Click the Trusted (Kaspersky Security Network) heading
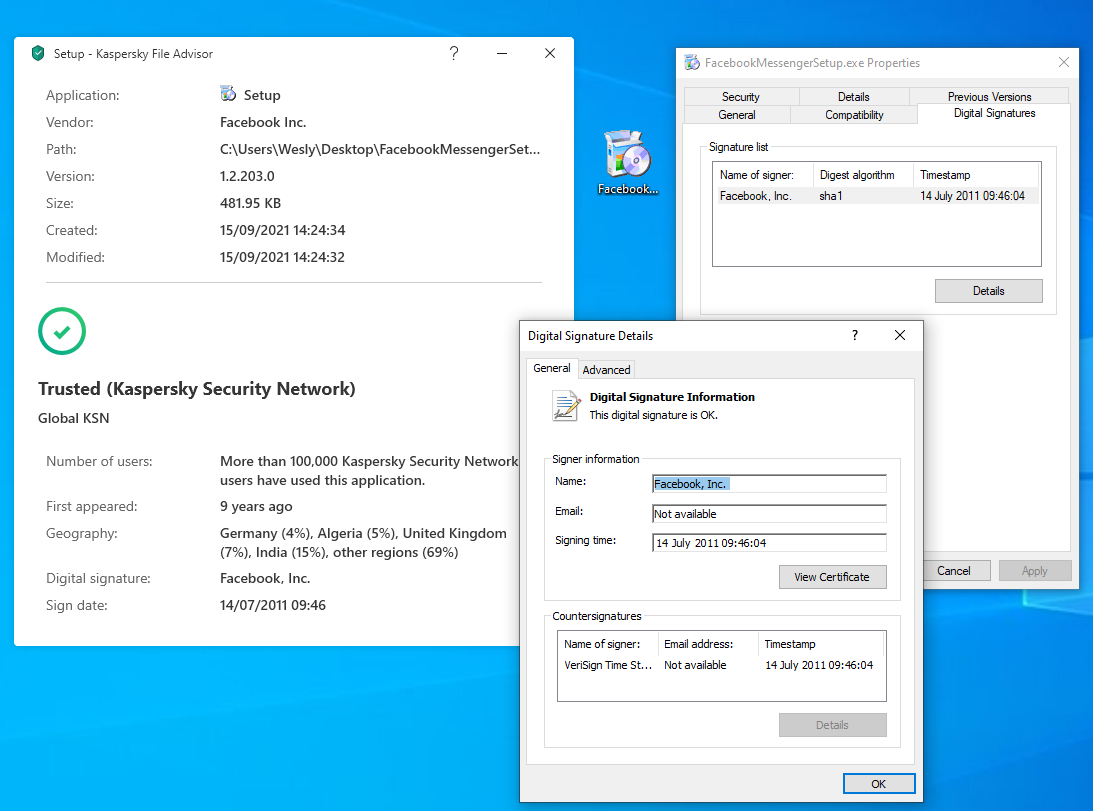This screenshot has height=811, width=1093. pos(197,389)
